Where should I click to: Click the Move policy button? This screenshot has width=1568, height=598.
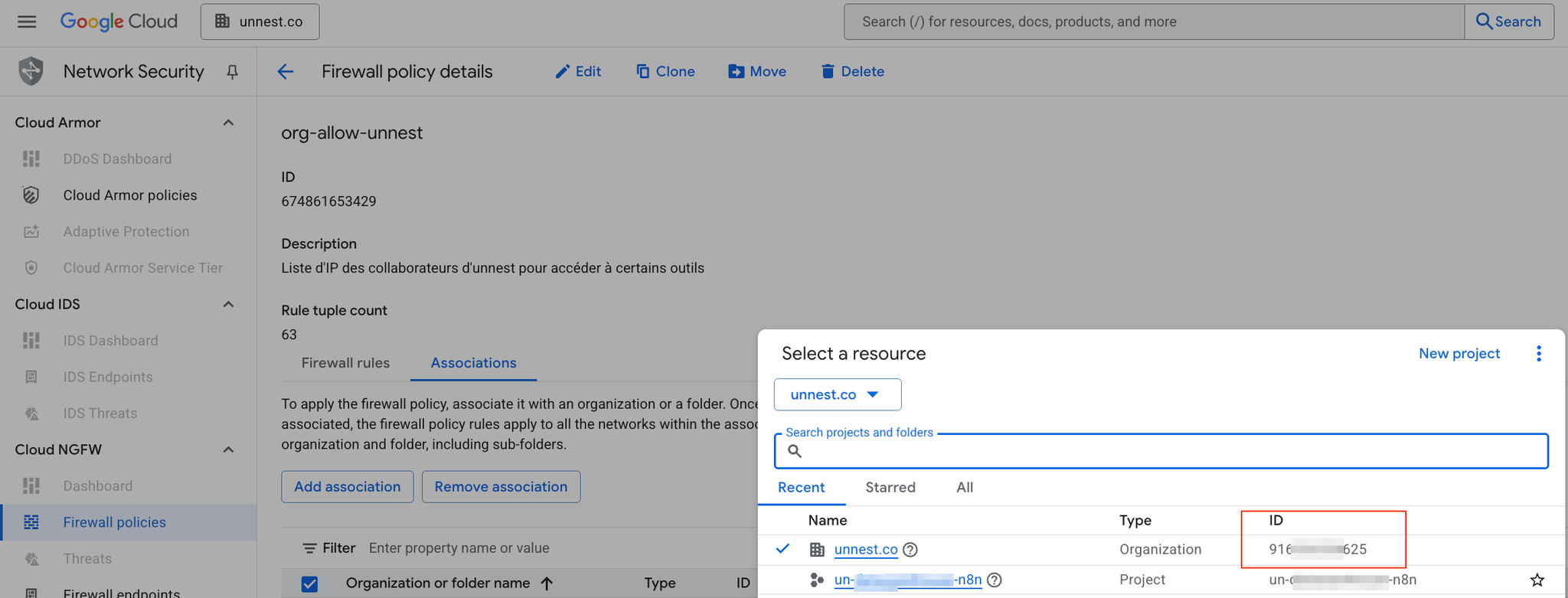tap(757, 71)
